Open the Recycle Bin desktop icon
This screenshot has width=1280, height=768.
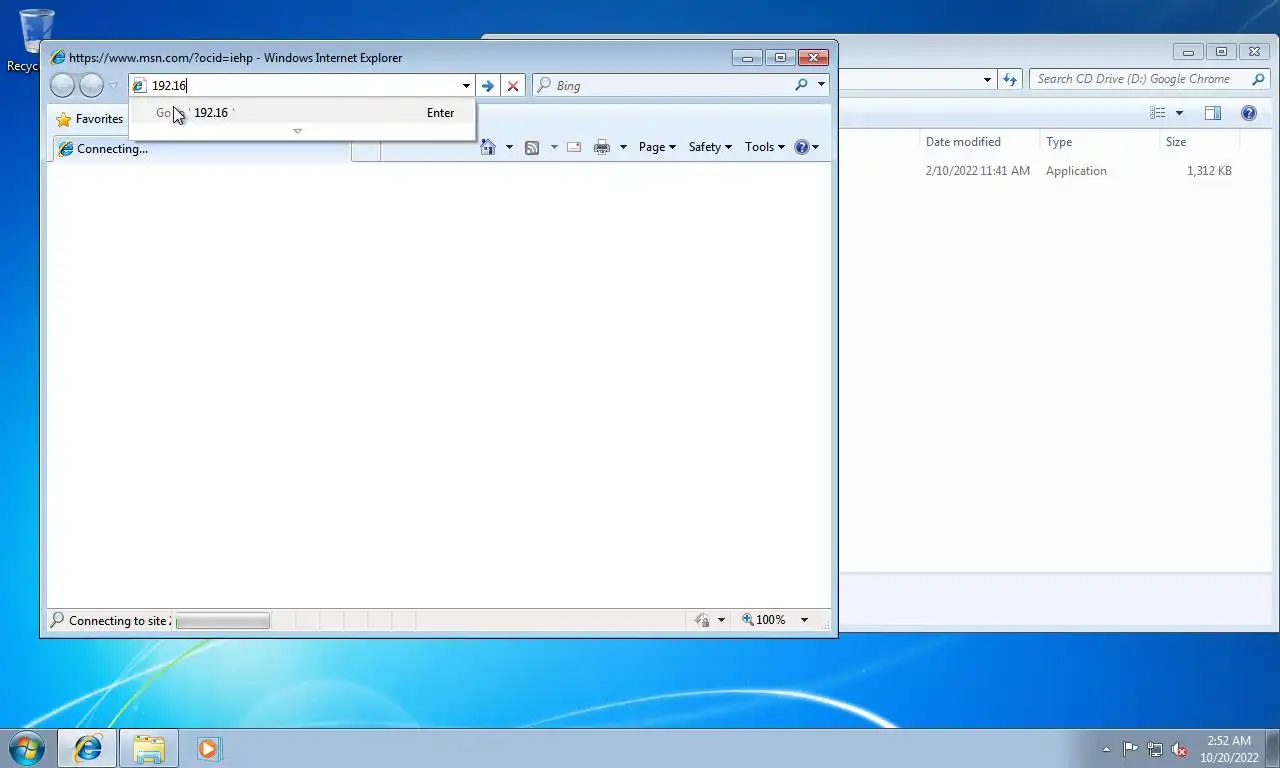click(36, 40)
